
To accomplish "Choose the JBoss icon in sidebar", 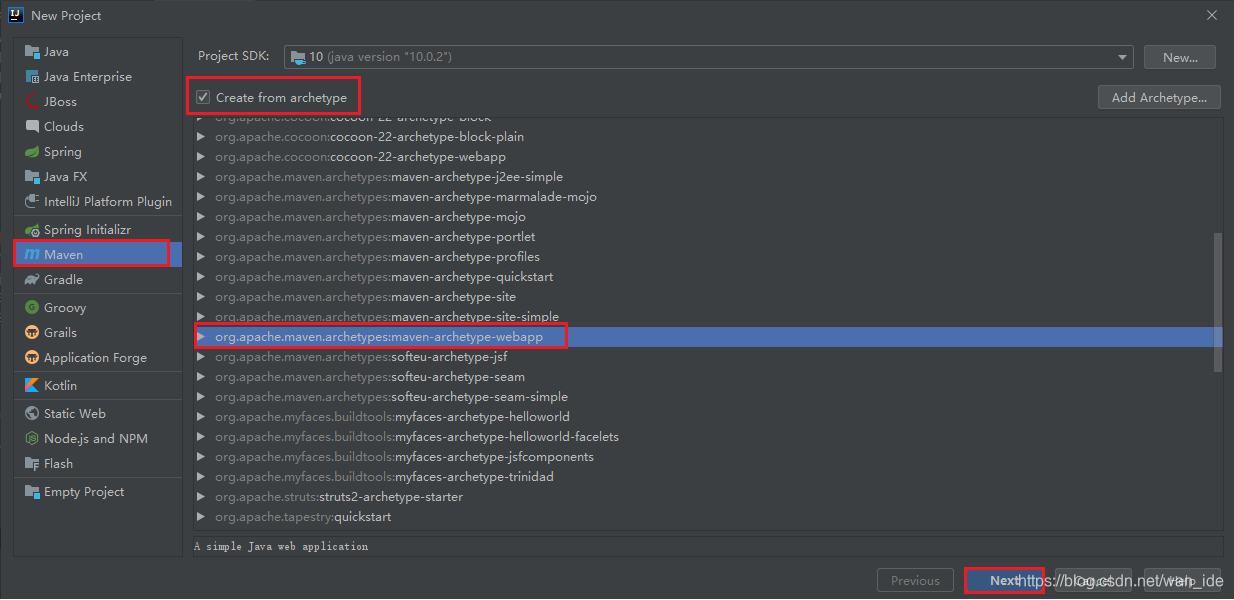I will coord(32,102).
